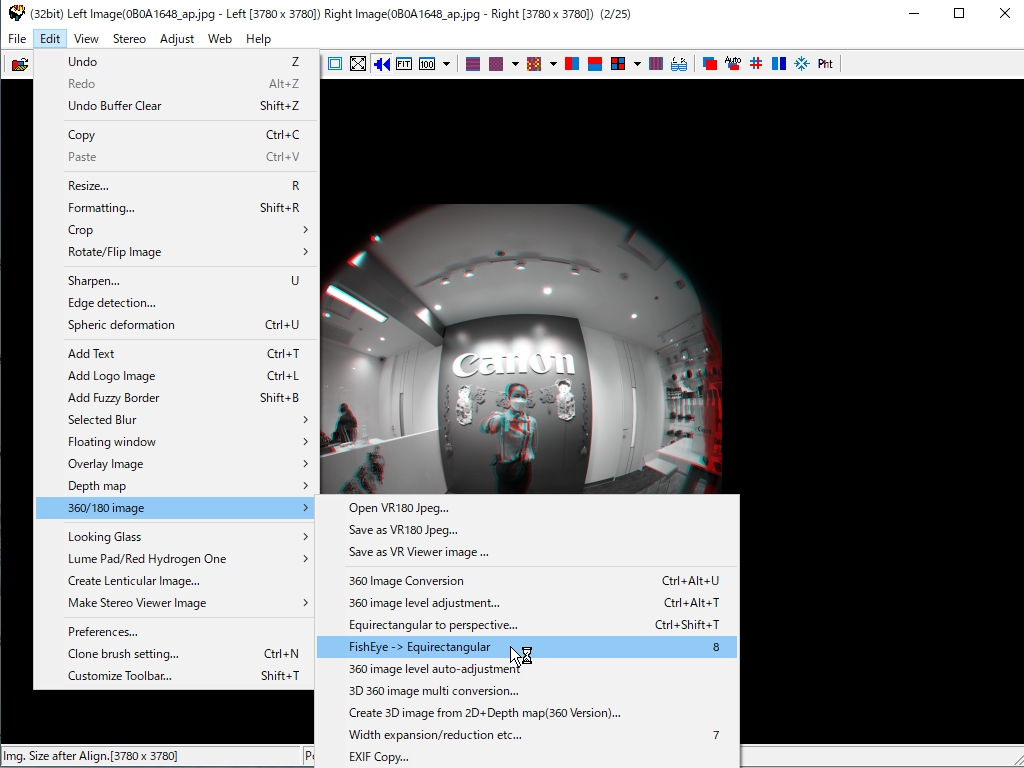Click the open file toolbar icon
Screen dimensions: 1024x768
pos(20,64)
